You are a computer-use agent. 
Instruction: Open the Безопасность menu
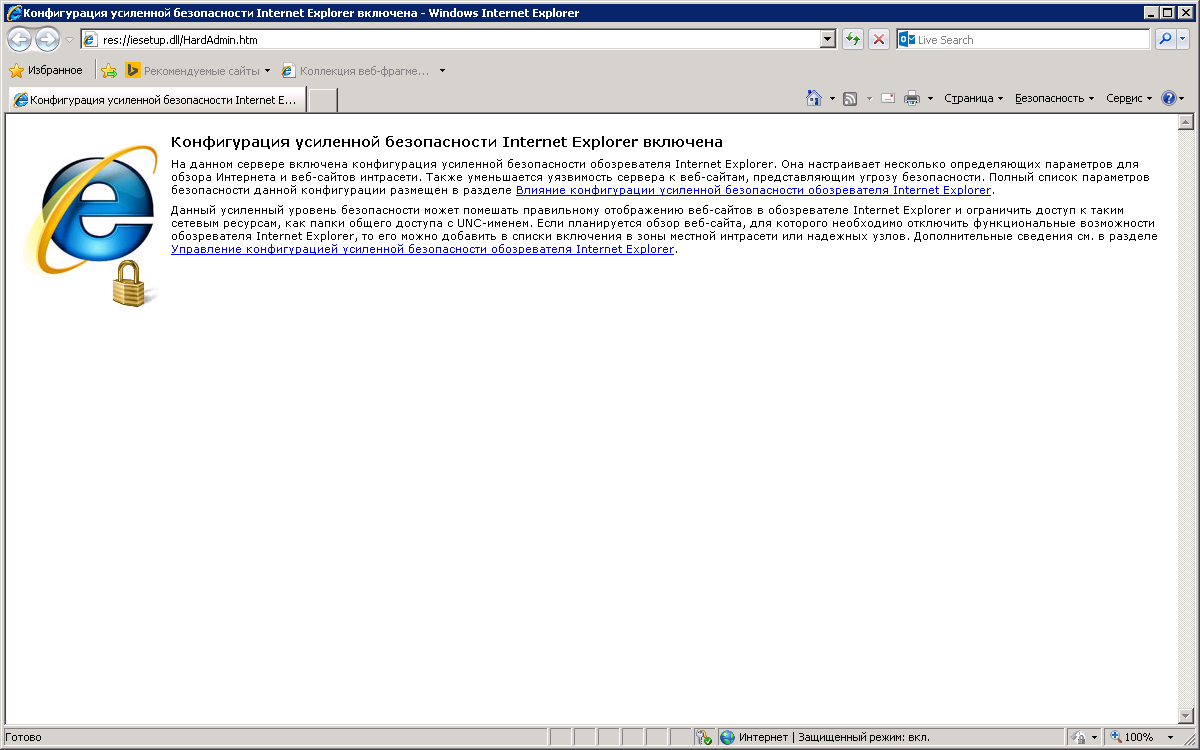coord(1054,98)
